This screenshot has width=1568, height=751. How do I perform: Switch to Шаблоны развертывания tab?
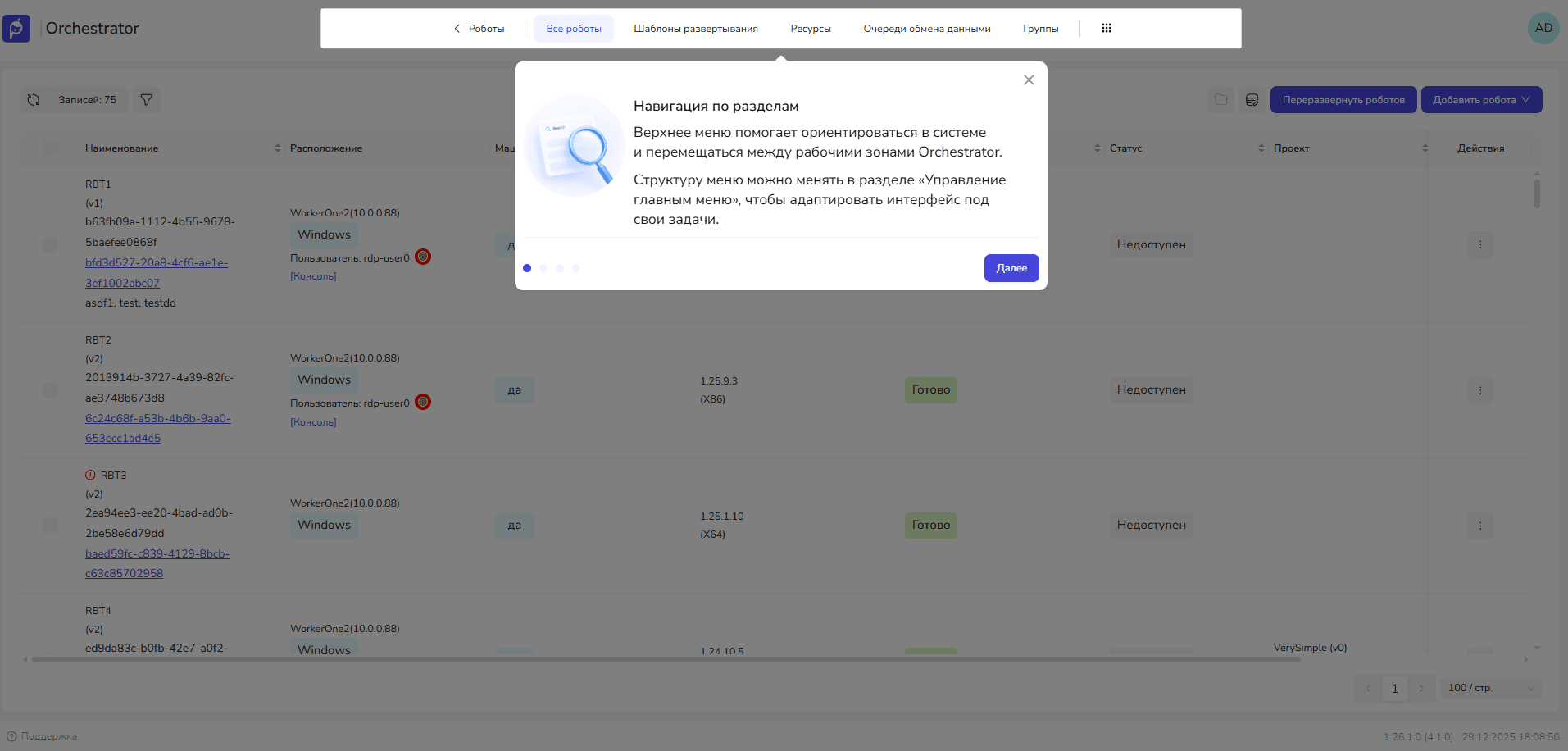(x=695, y=29)
